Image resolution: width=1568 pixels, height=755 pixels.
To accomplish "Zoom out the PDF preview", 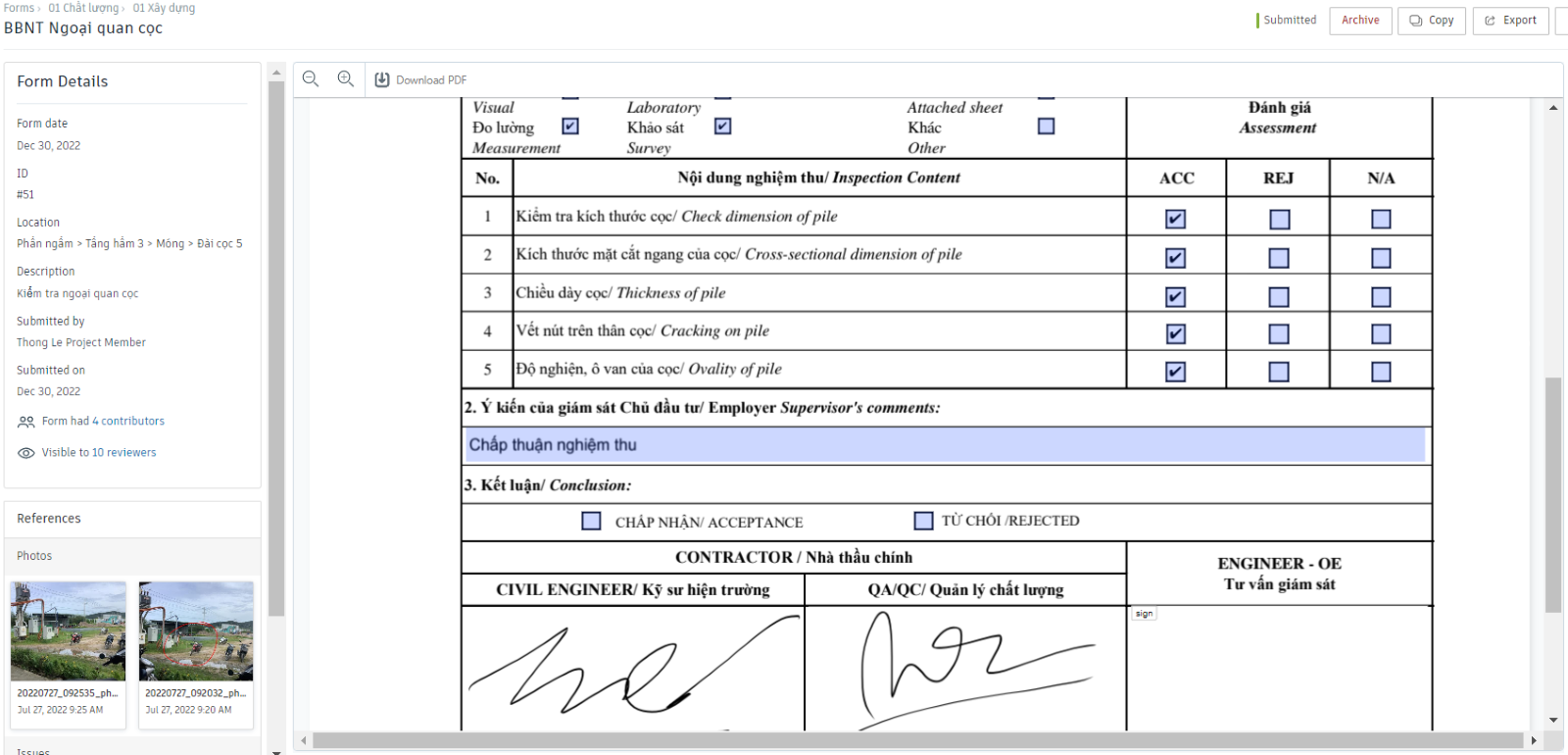I will (x=311, y=79).
